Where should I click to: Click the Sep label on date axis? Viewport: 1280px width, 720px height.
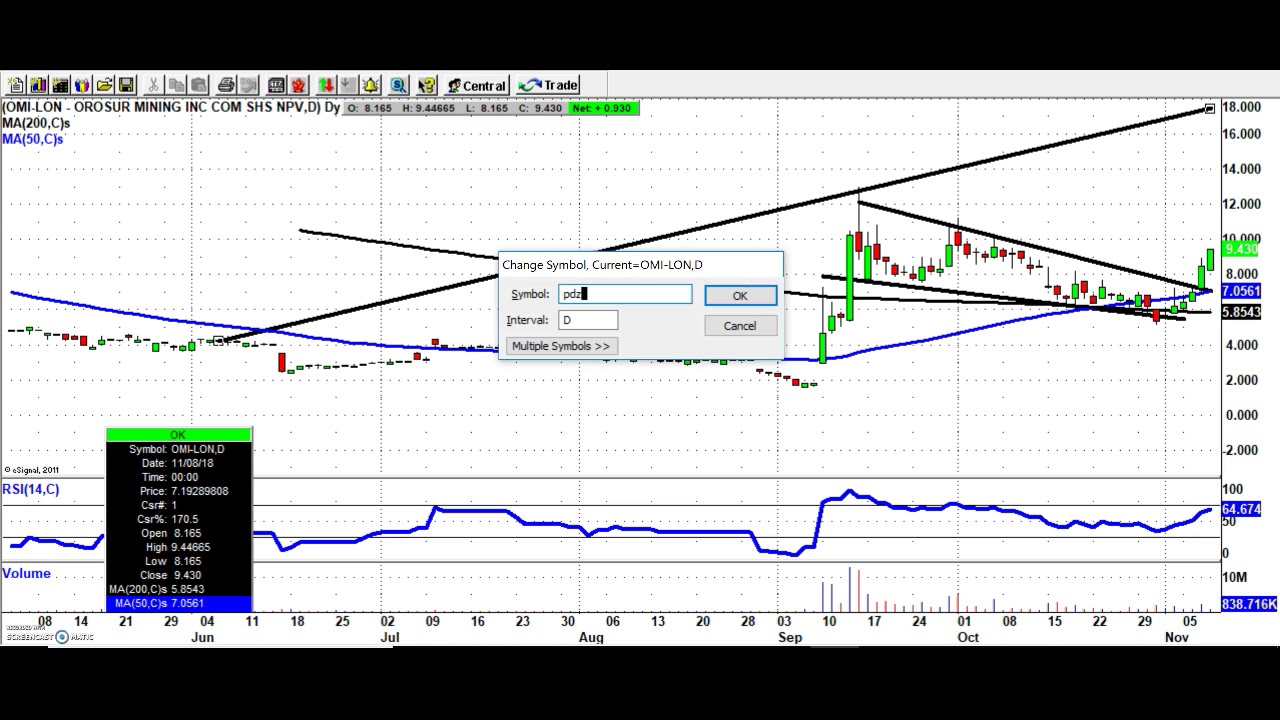(790, 637)
